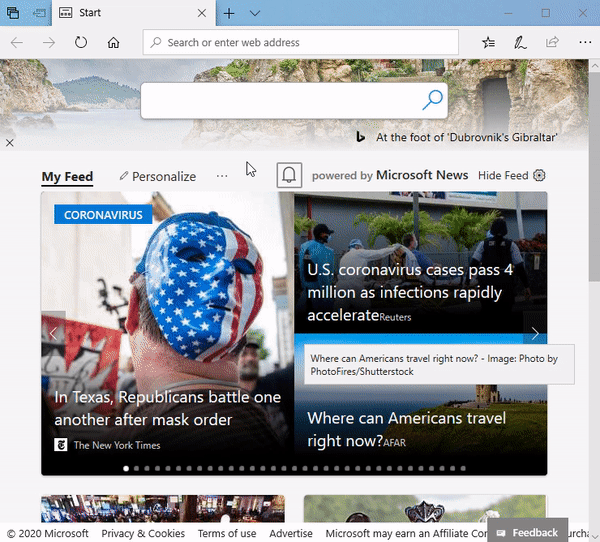Click the Add notes pen icon

tap(520, 42)
